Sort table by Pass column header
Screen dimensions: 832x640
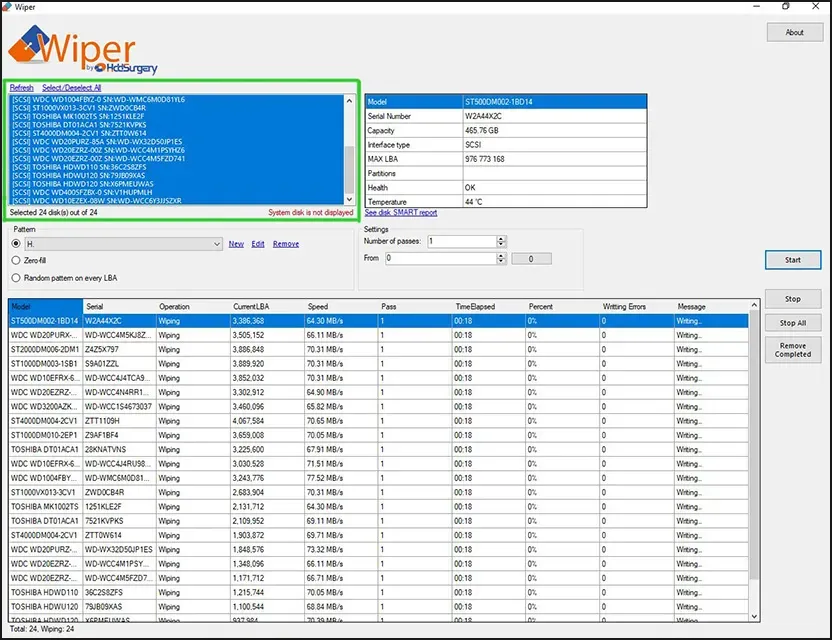(x=415, y=307)
